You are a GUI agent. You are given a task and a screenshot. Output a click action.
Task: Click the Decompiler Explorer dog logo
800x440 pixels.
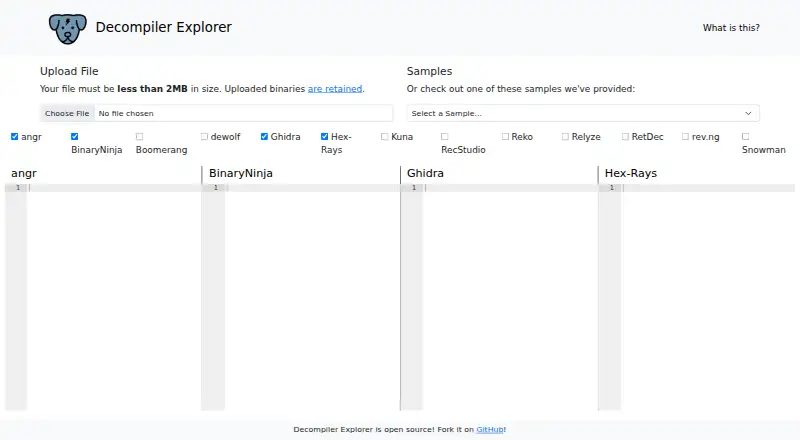(x=67, y=28)
